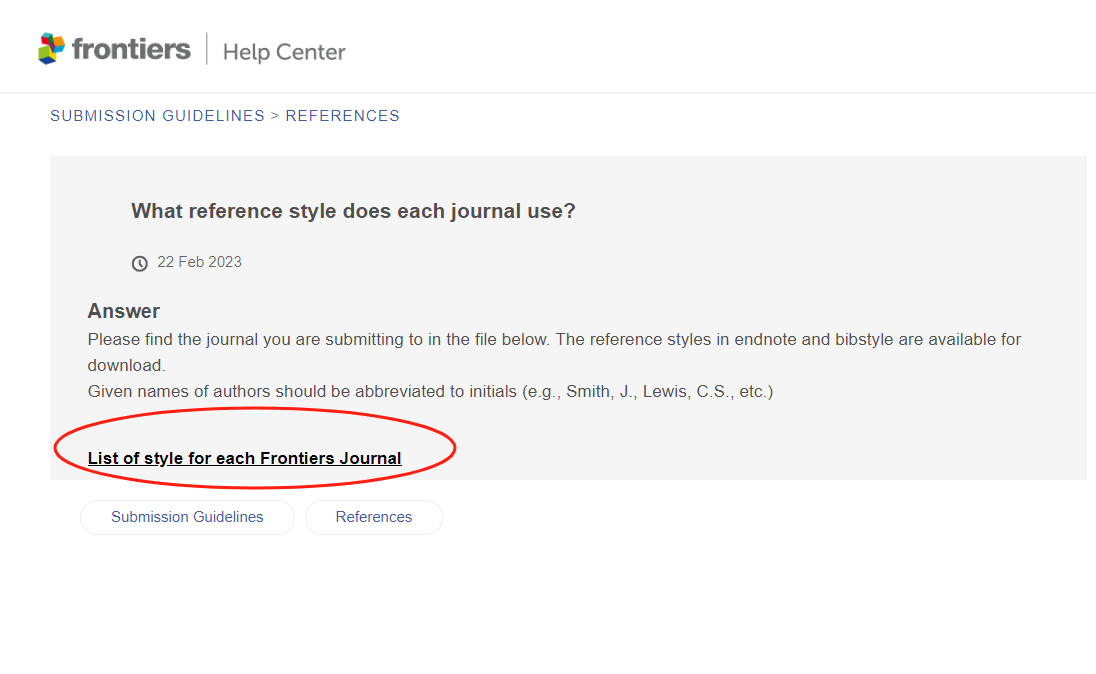This screenshot has height=674, width=1096.
Task: Click the clock icon beside the date
Action: click(x=140, y=264)
